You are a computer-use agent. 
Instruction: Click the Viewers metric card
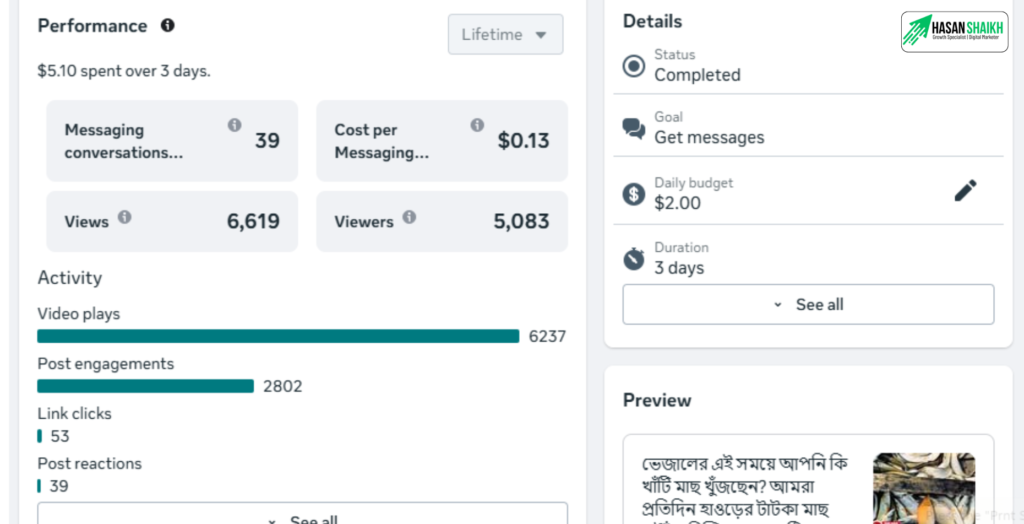(x=442, y=222)
